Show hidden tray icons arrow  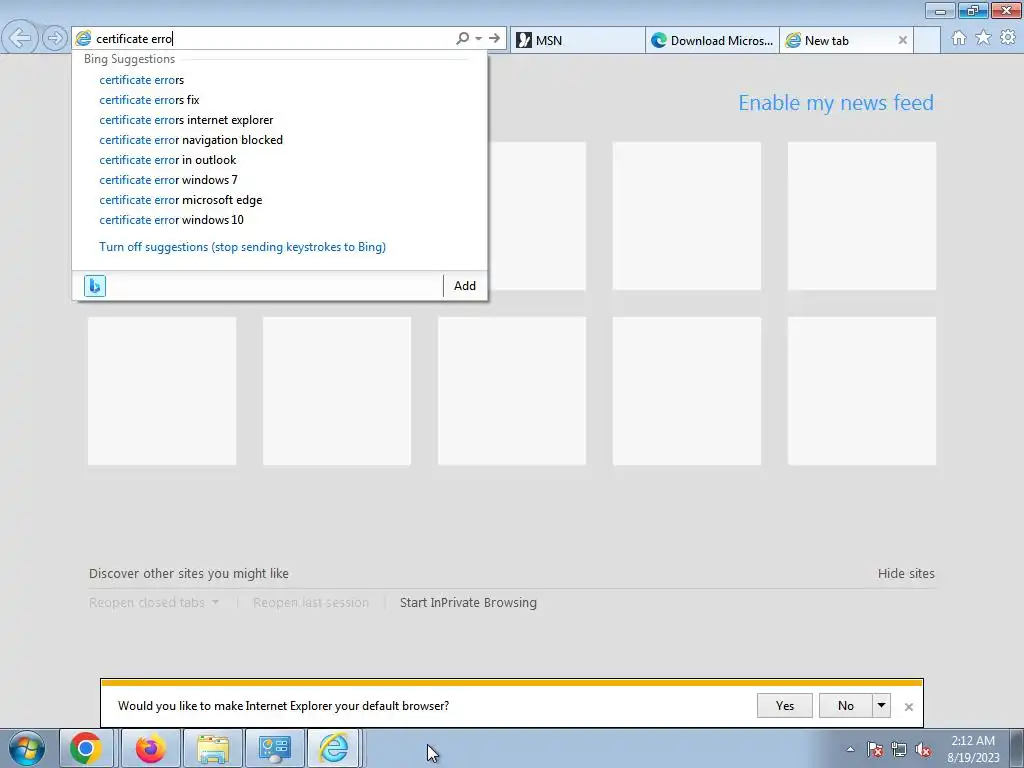850,749
